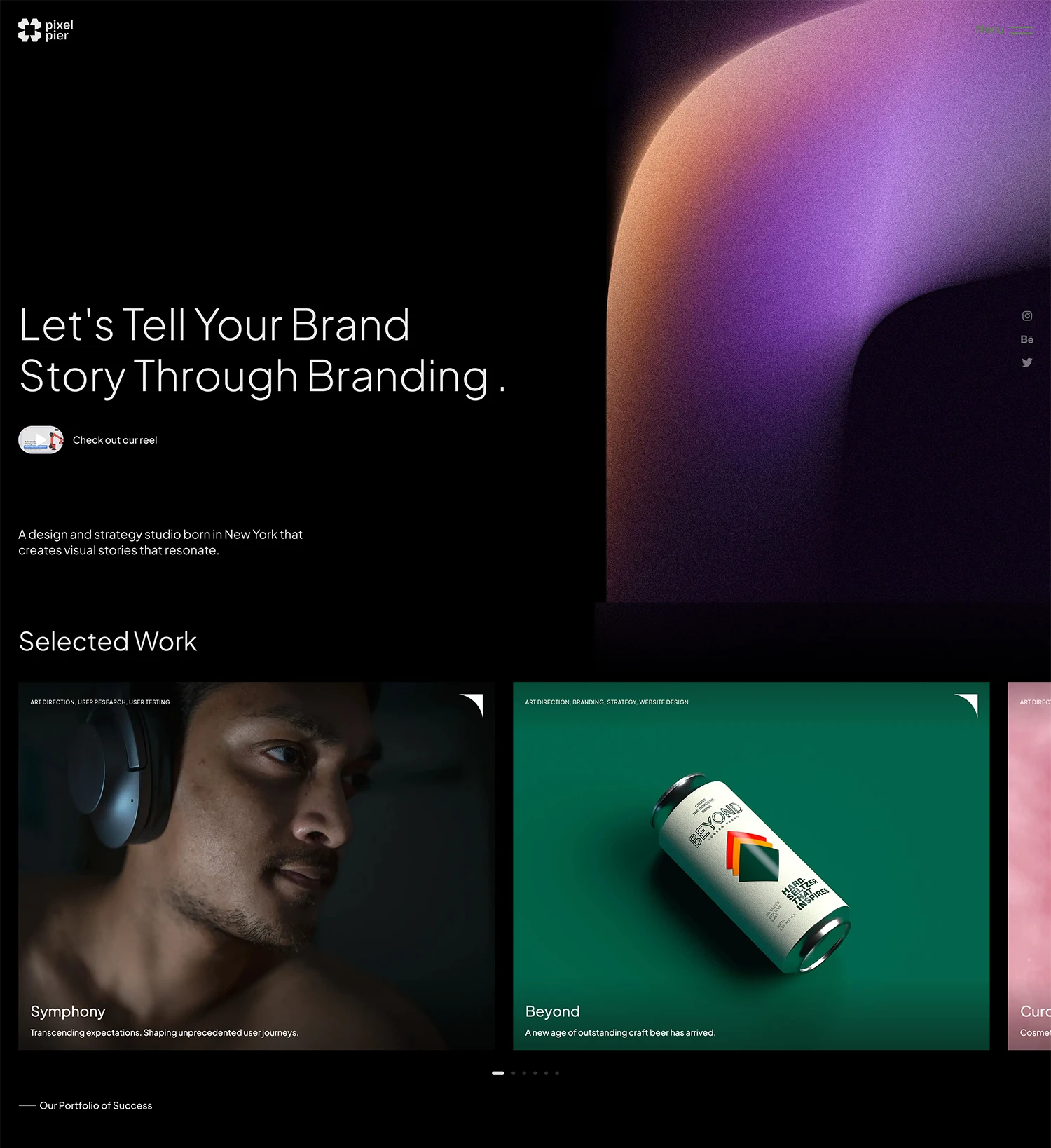The image size is (1051, 1148).
Task: Click the Symphony card corner arrow
Action: [x=472, y=705]
